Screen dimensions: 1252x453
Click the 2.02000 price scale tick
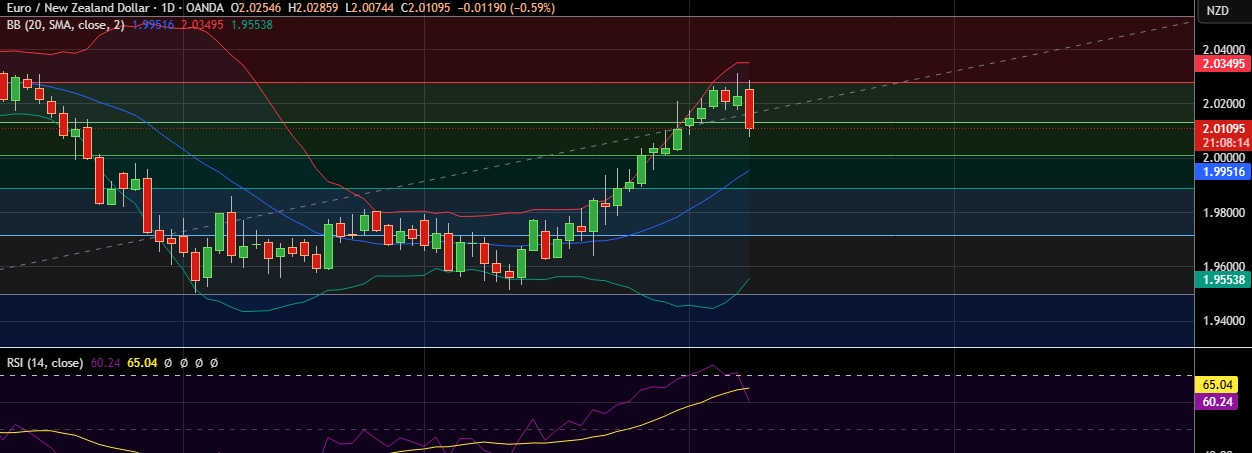[x=1223, y=103]
